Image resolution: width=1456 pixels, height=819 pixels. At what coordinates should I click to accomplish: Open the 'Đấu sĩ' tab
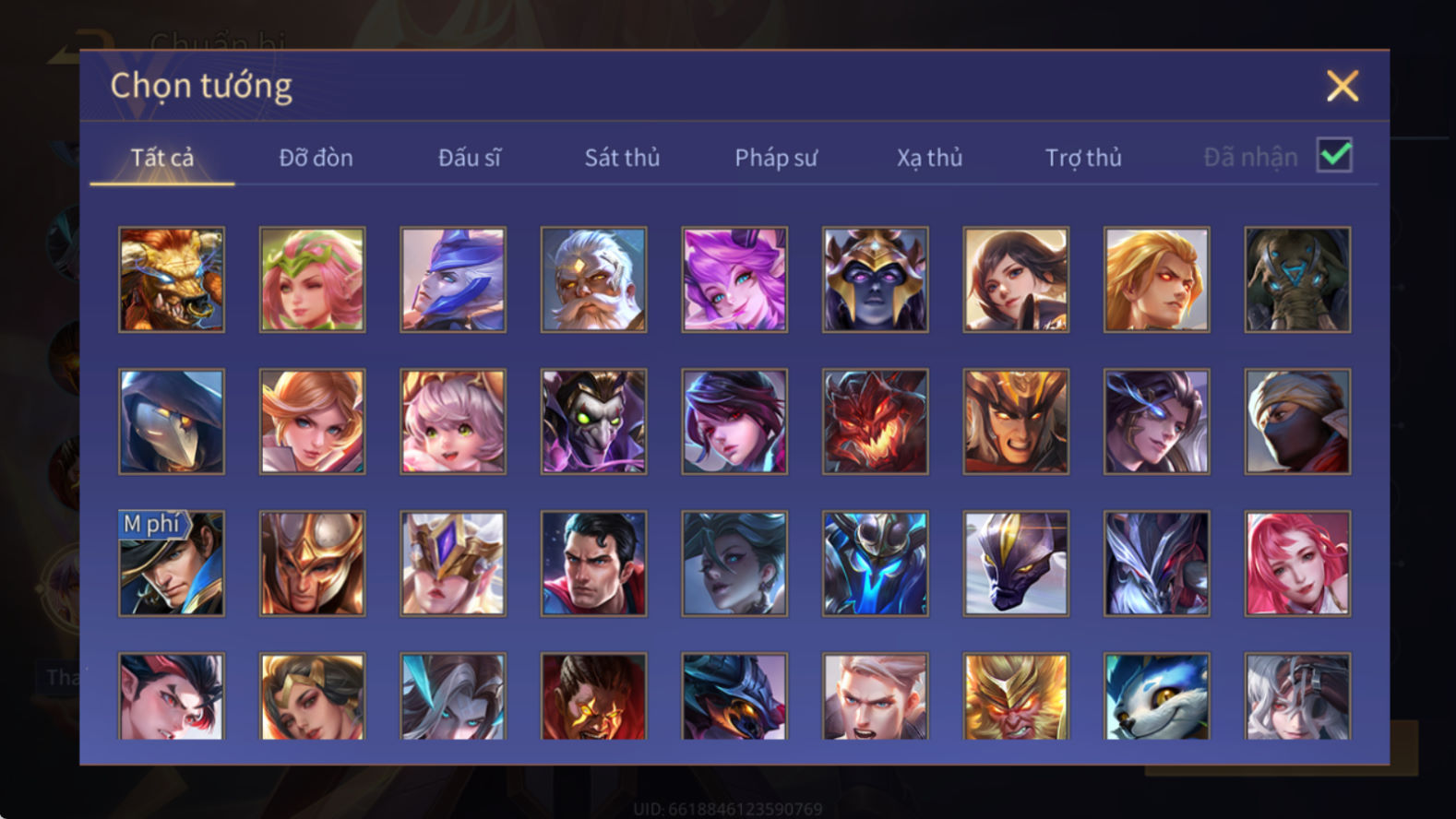coord(469,158)
